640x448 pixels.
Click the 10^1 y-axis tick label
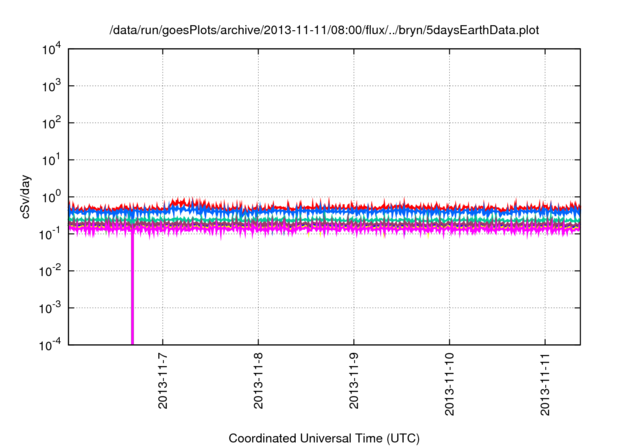tap(51, 160)
